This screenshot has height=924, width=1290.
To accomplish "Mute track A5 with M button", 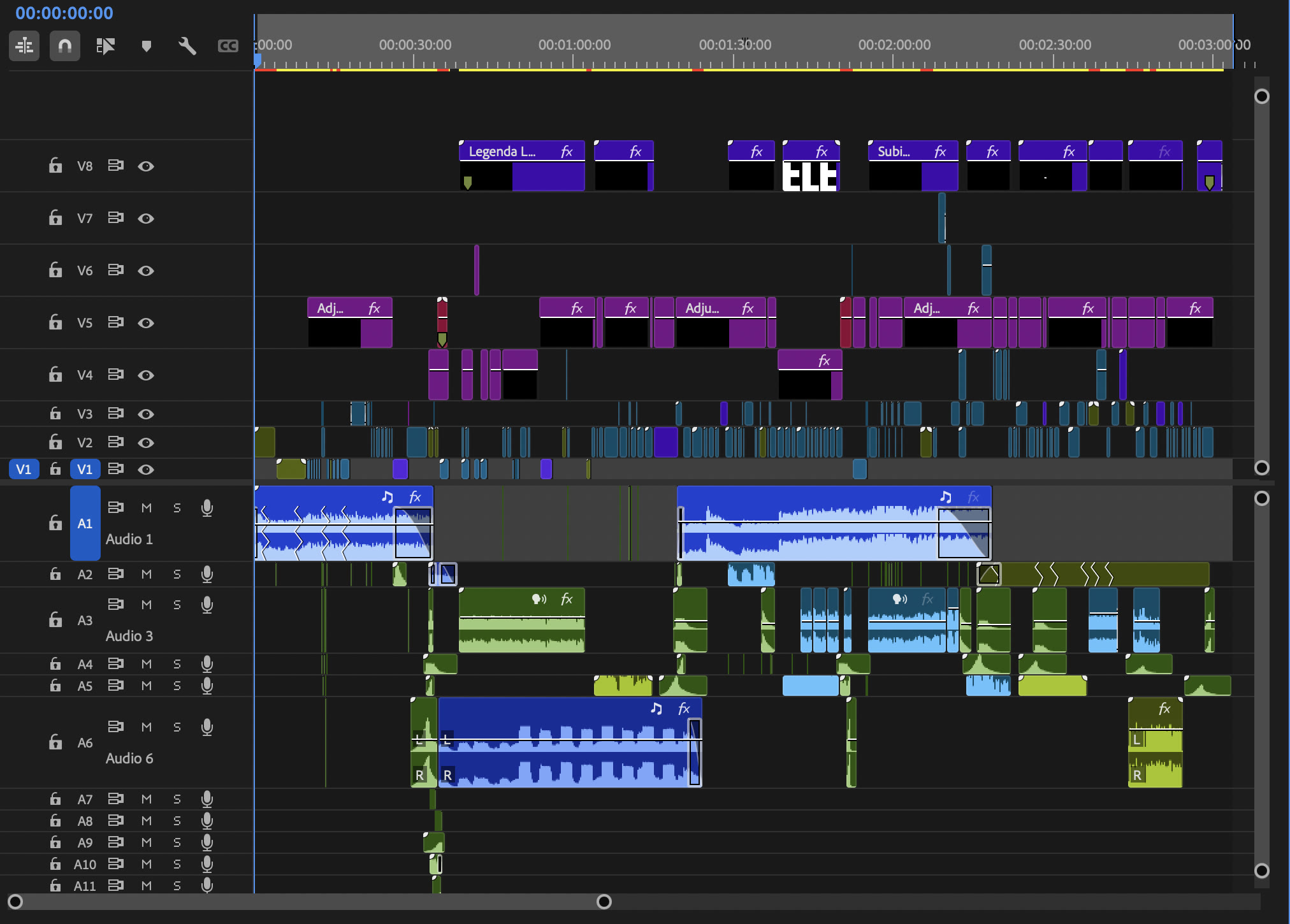I will pyautogui.click(x=147, y=686).
